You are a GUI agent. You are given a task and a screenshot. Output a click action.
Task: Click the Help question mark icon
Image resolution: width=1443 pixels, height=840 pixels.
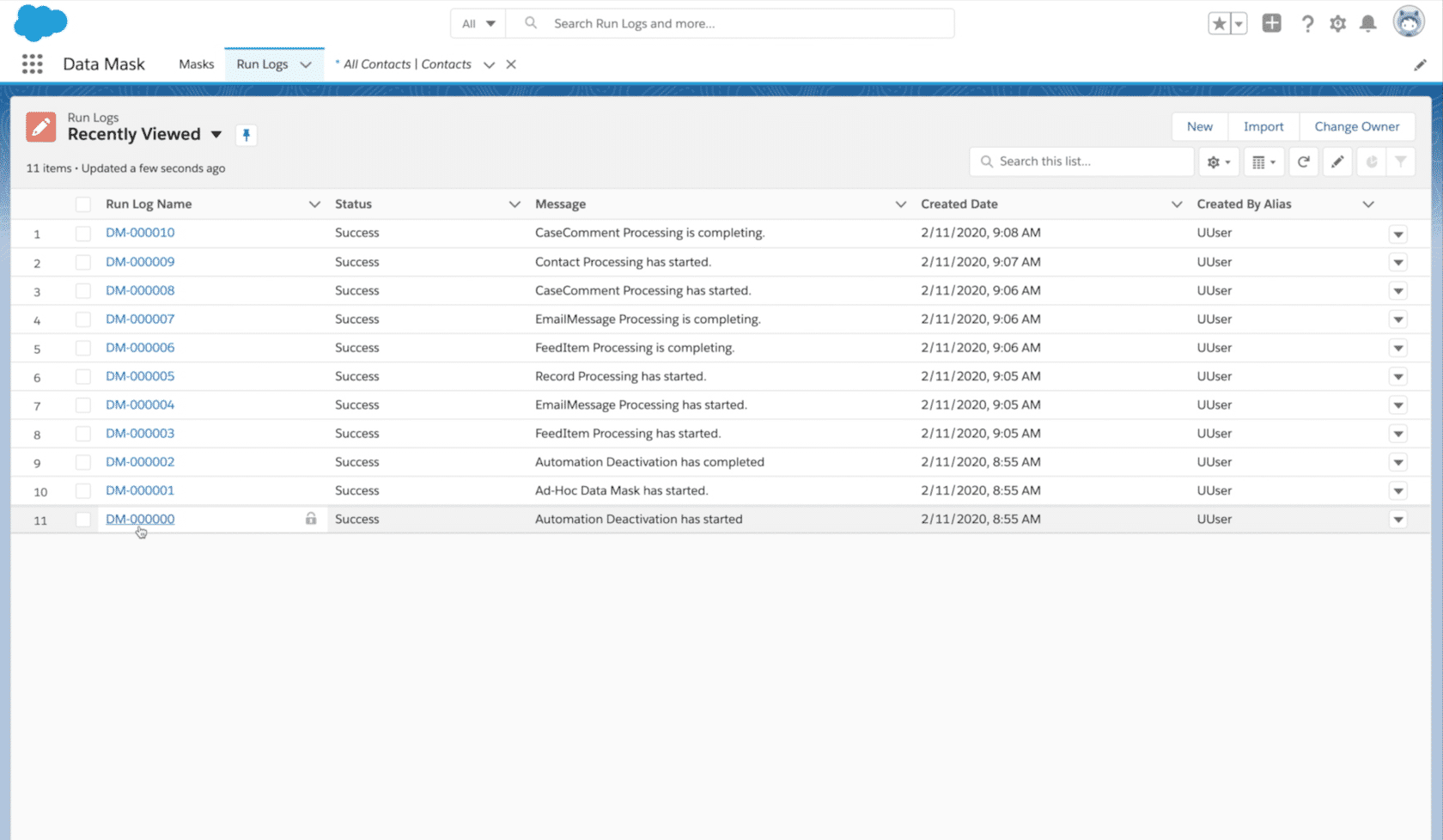coord(1307,24)
